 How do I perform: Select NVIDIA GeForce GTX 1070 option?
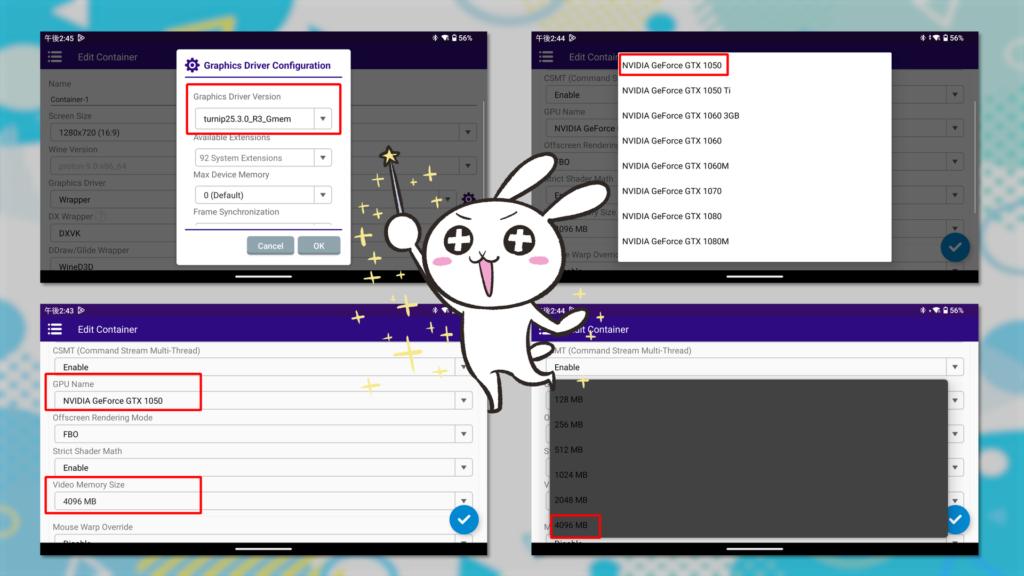[754, 191]
